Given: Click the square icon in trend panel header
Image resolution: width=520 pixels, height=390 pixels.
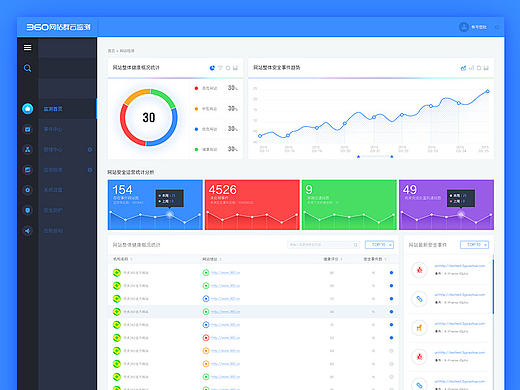Looking at the screenshot, I should point(479,68).
